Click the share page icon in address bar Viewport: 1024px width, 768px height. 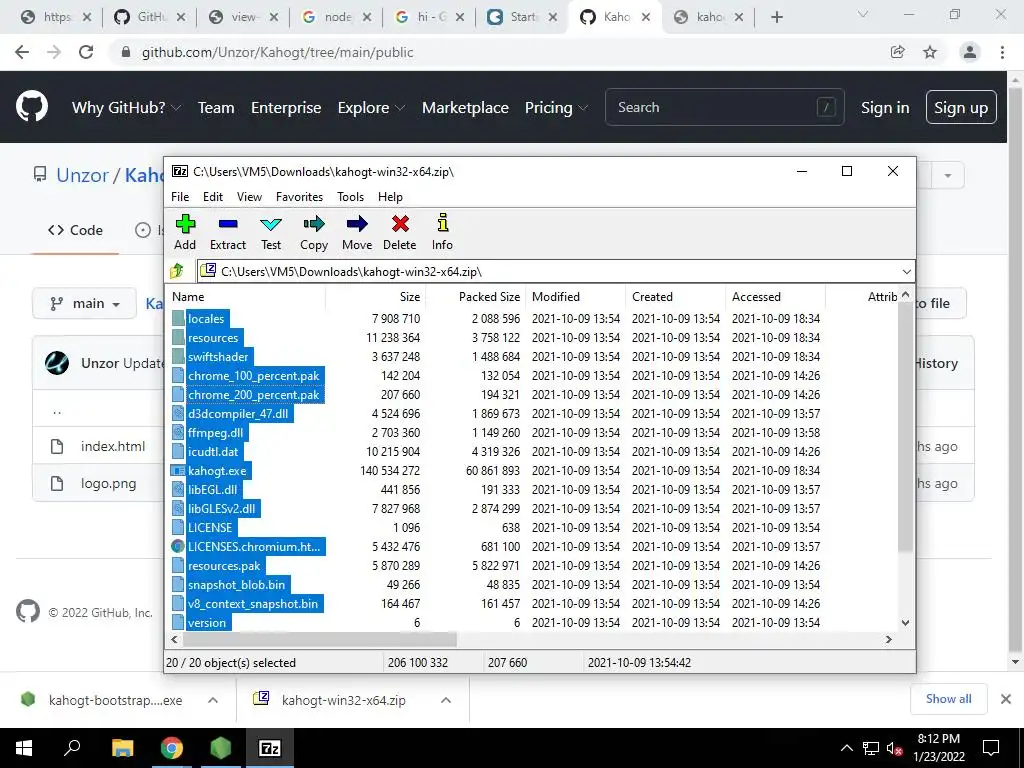point(897,52)
